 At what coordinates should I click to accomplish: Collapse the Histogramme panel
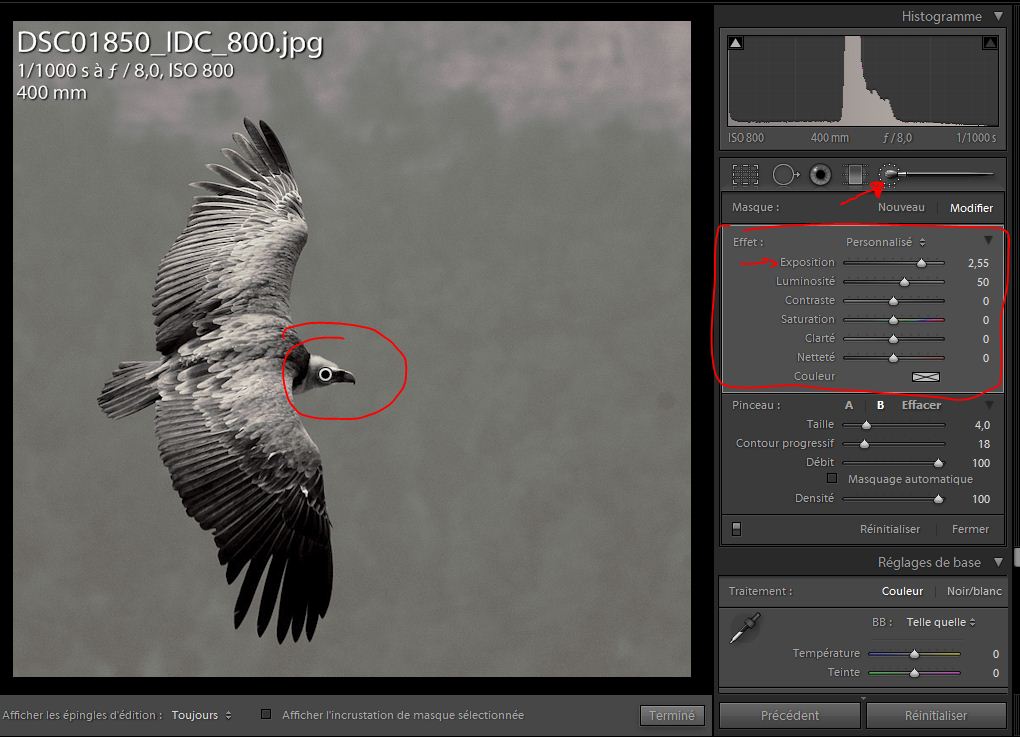(999, 16)
